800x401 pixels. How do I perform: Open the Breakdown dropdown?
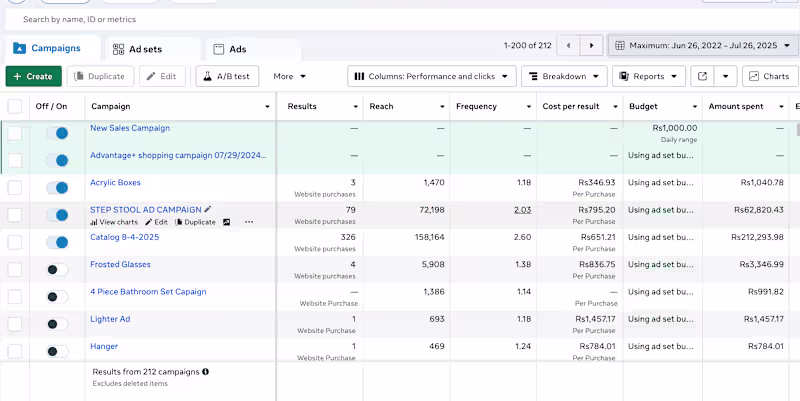tap(564, 76)
